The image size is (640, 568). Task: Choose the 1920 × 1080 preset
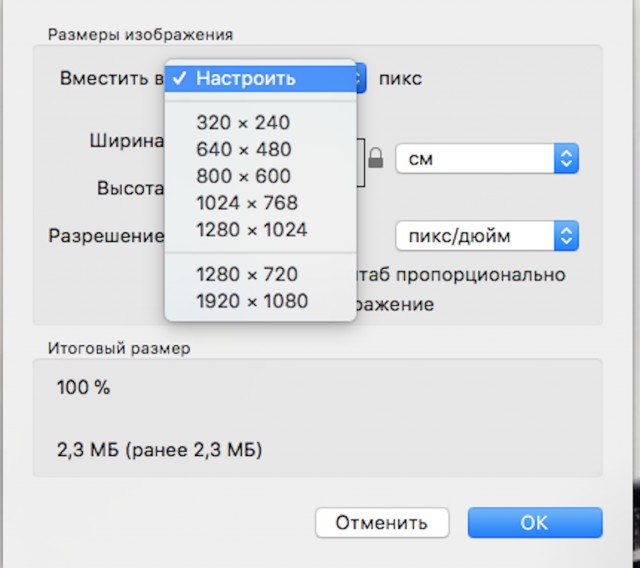[252, 301]
